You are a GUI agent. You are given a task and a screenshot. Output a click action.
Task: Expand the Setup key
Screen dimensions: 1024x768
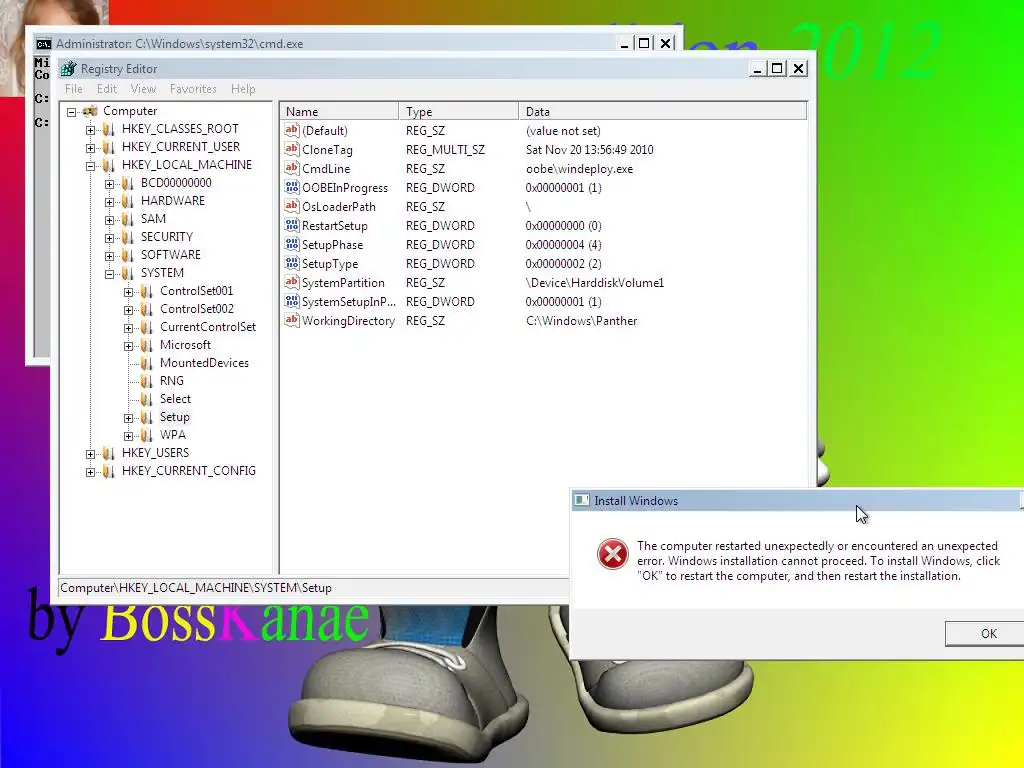click(129, 418)
